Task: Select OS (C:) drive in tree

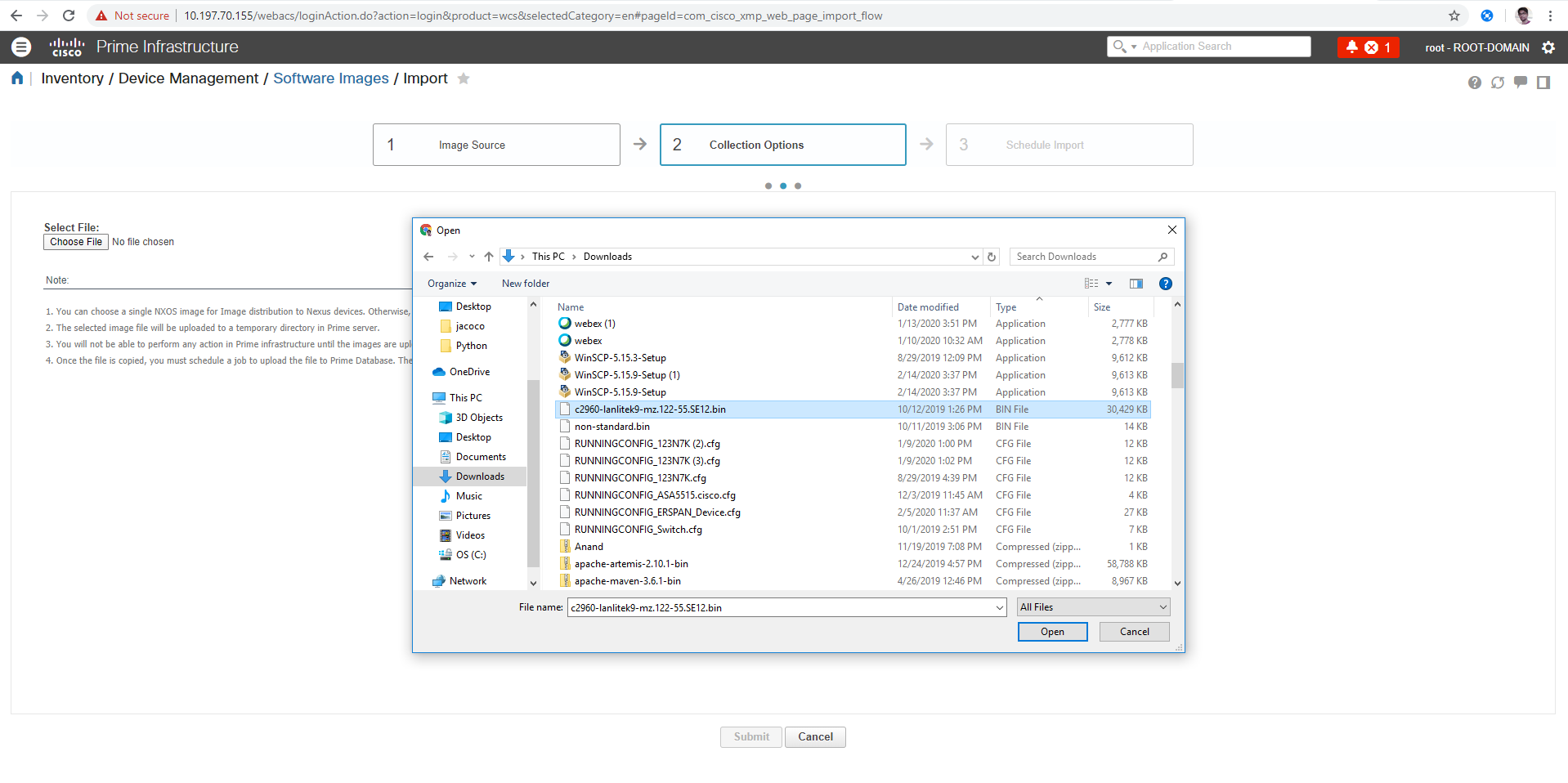Action: [x=470, y=555]
